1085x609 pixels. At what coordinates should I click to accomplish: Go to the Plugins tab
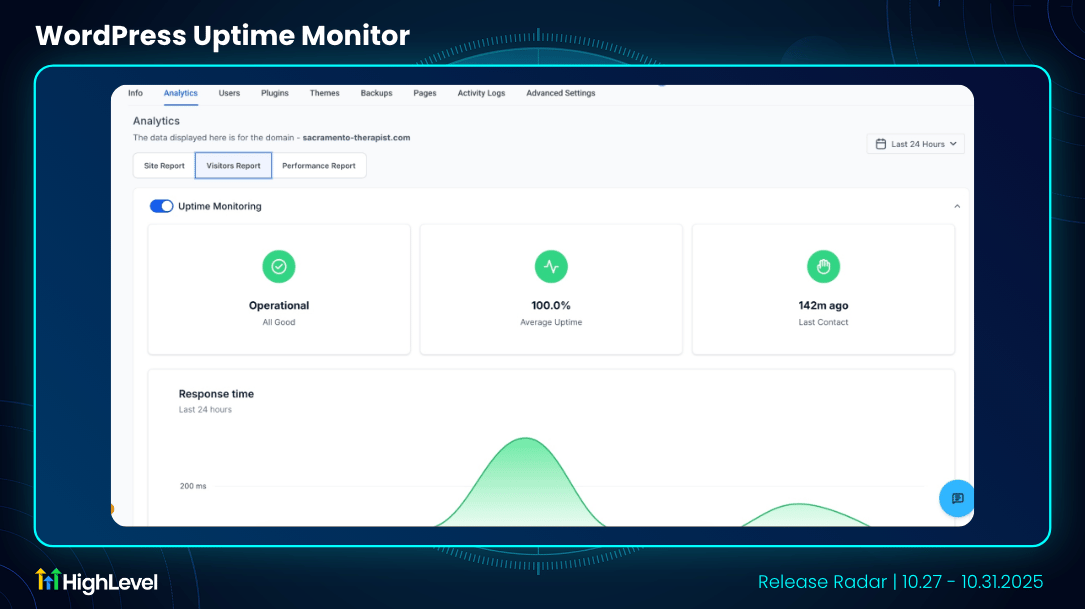(275, 93)
